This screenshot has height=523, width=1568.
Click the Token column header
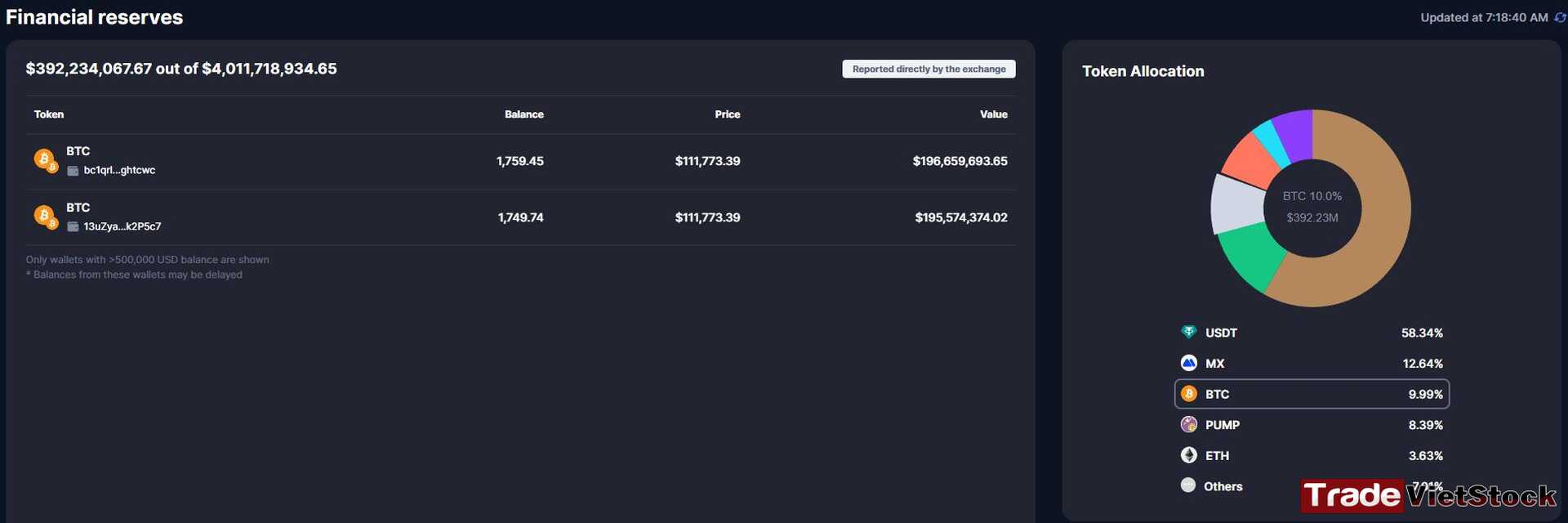[x=49, y=114]
